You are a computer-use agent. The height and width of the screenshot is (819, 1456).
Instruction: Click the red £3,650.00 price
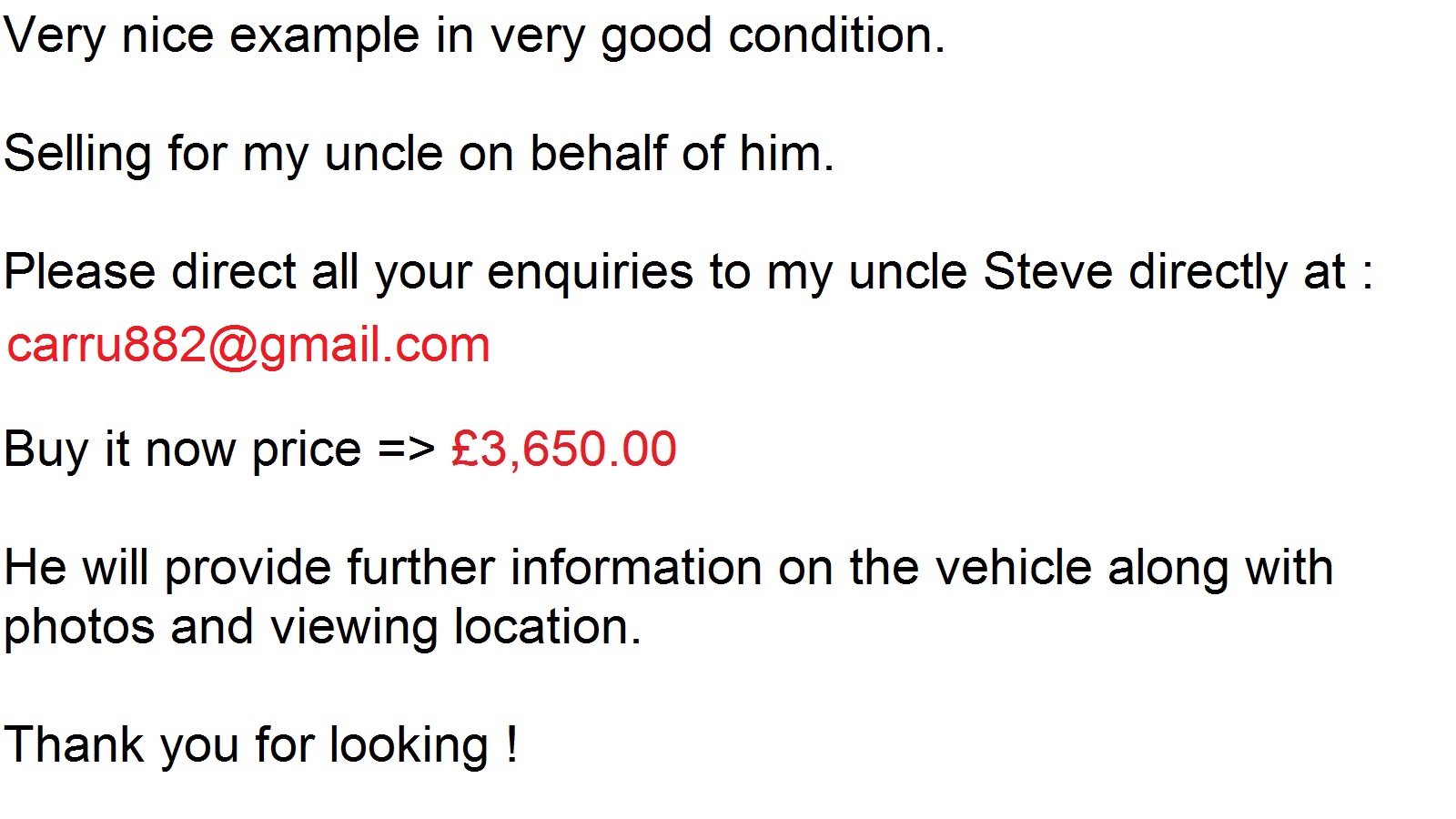[564, 450]
